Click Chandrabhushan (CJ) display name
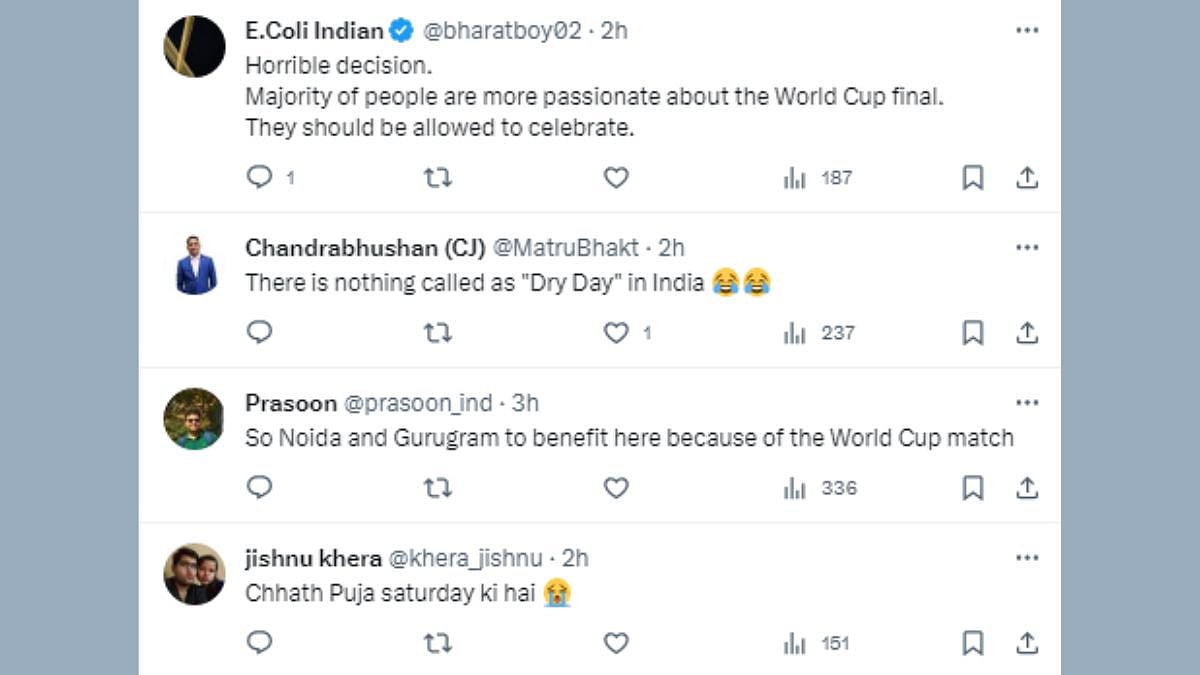The width and height of the screenshot is (1200, 675). [365, 248]
